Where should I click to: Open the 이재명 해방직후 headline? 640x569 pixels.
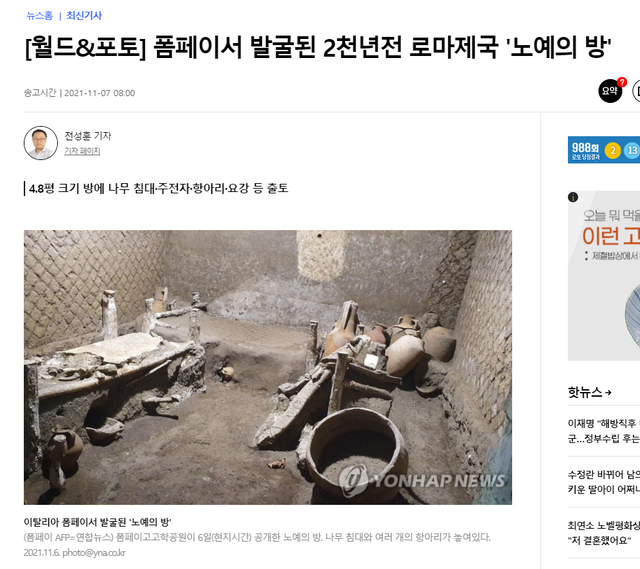[x=604, y=431]
